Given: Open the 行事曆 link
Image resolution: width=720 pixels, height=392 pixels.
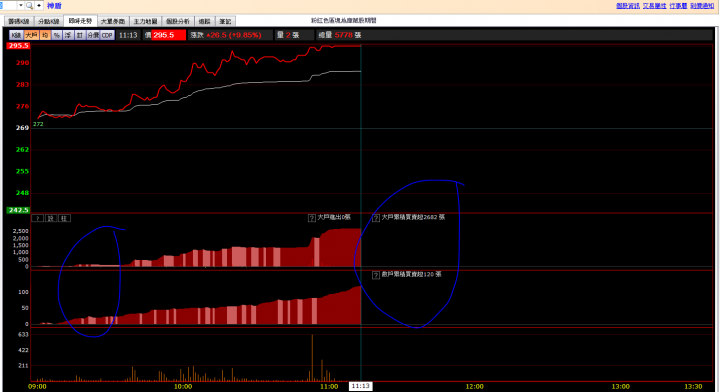Looking at the screenshot, I should tap(678, 6).
